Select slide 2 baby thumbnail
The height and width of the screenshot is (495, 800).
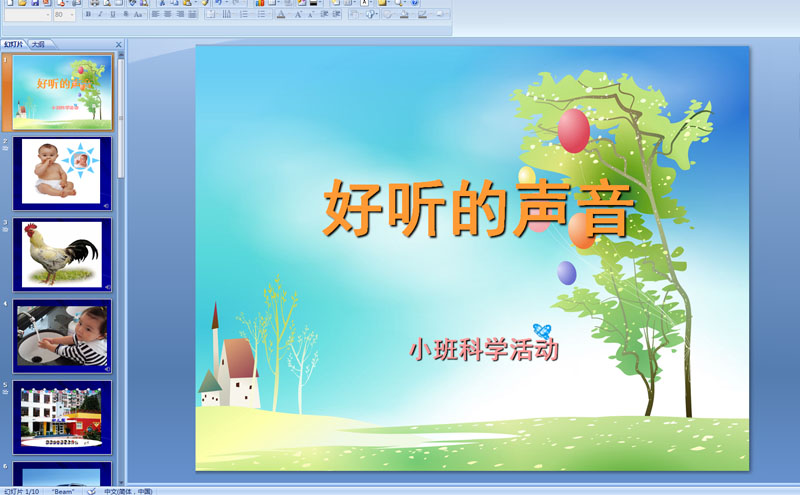(62, 174)
